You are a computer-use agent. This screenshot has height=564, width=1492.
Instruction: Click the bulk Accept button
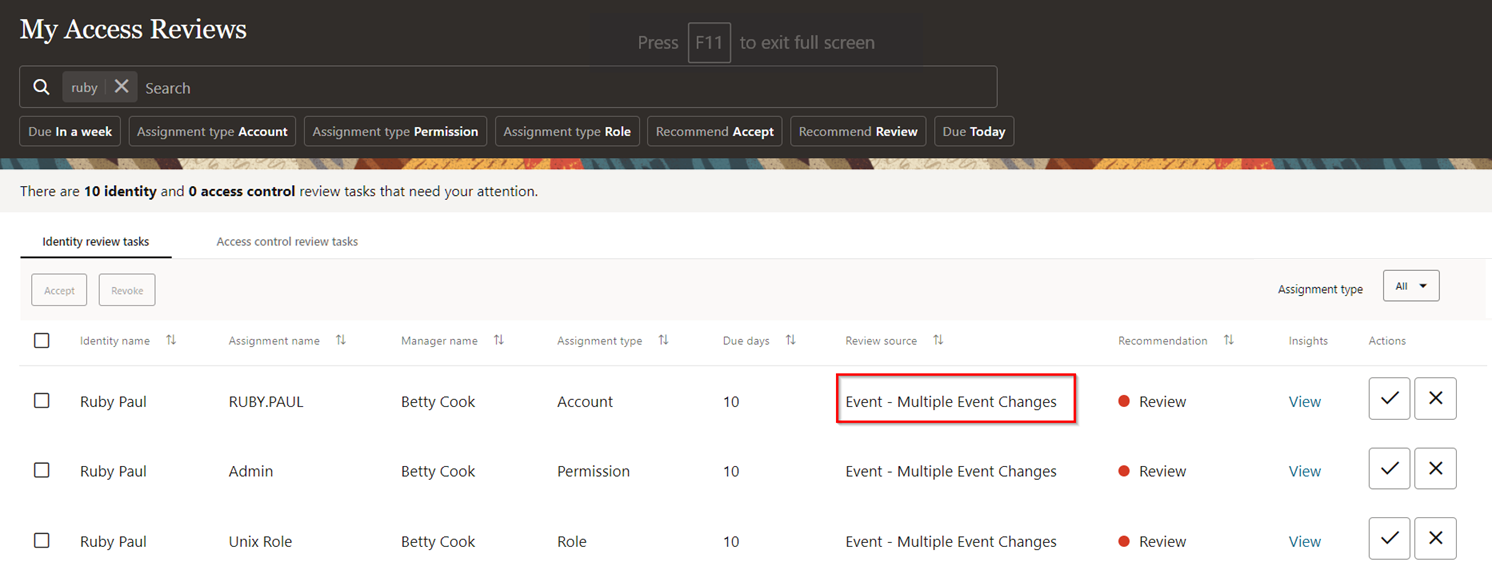pos(59,290)
